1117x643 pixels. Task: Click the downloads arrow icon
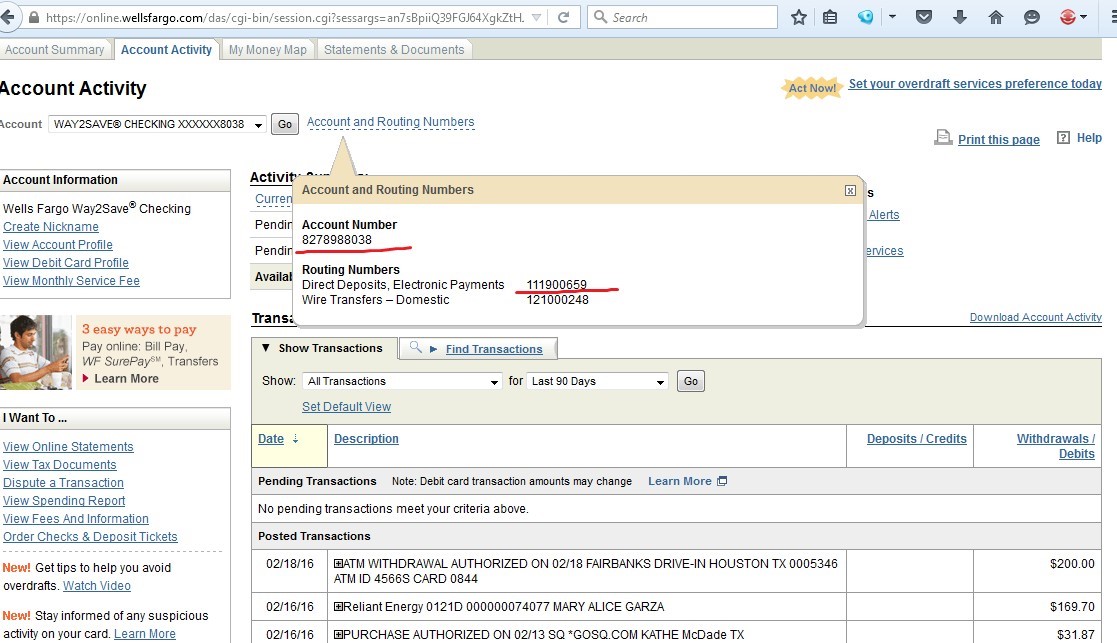point(960,17)
